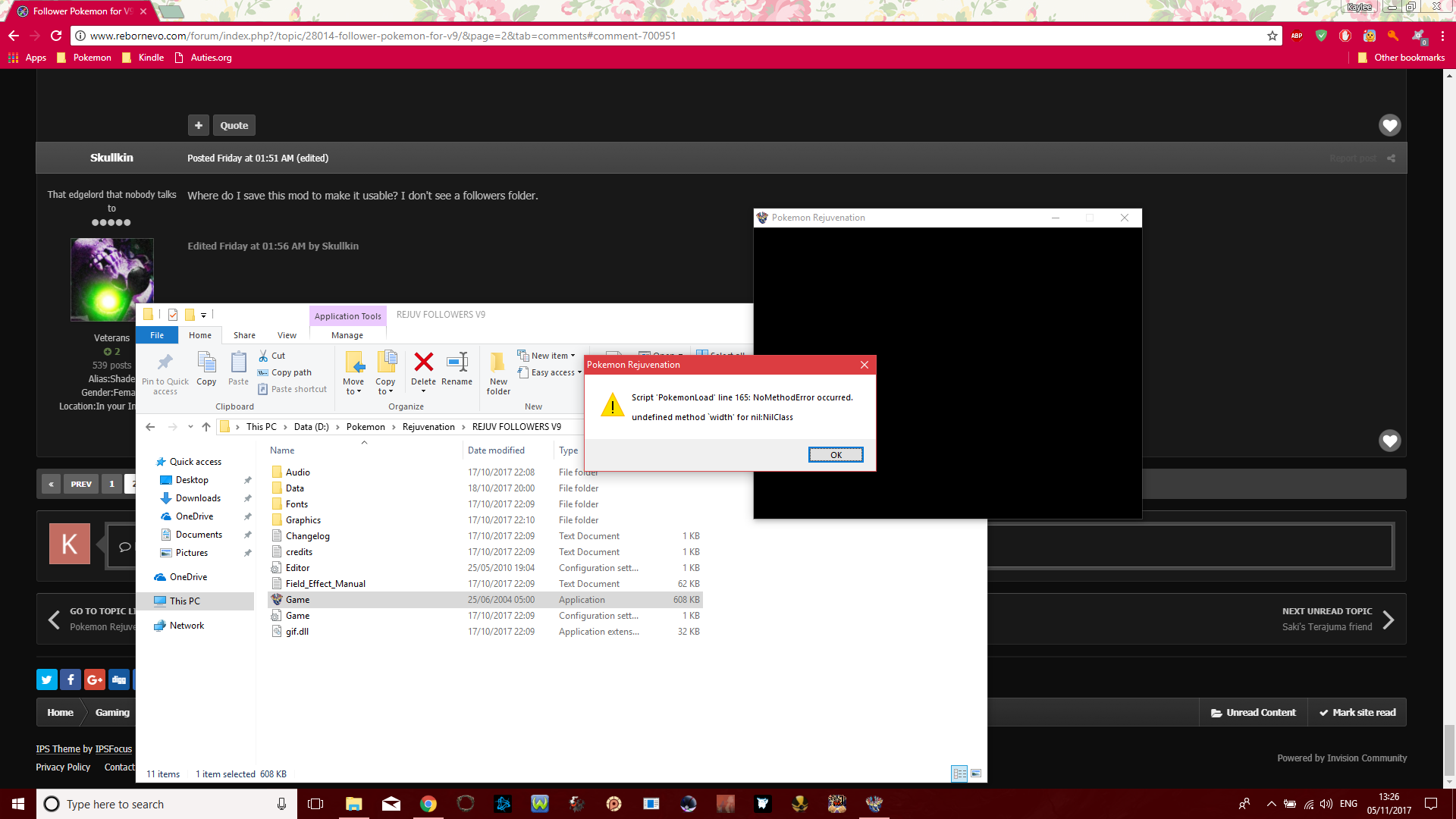Share the topic on Twitter
Viewport: 1456px width, 819px height.
click(x=47, y=679)
